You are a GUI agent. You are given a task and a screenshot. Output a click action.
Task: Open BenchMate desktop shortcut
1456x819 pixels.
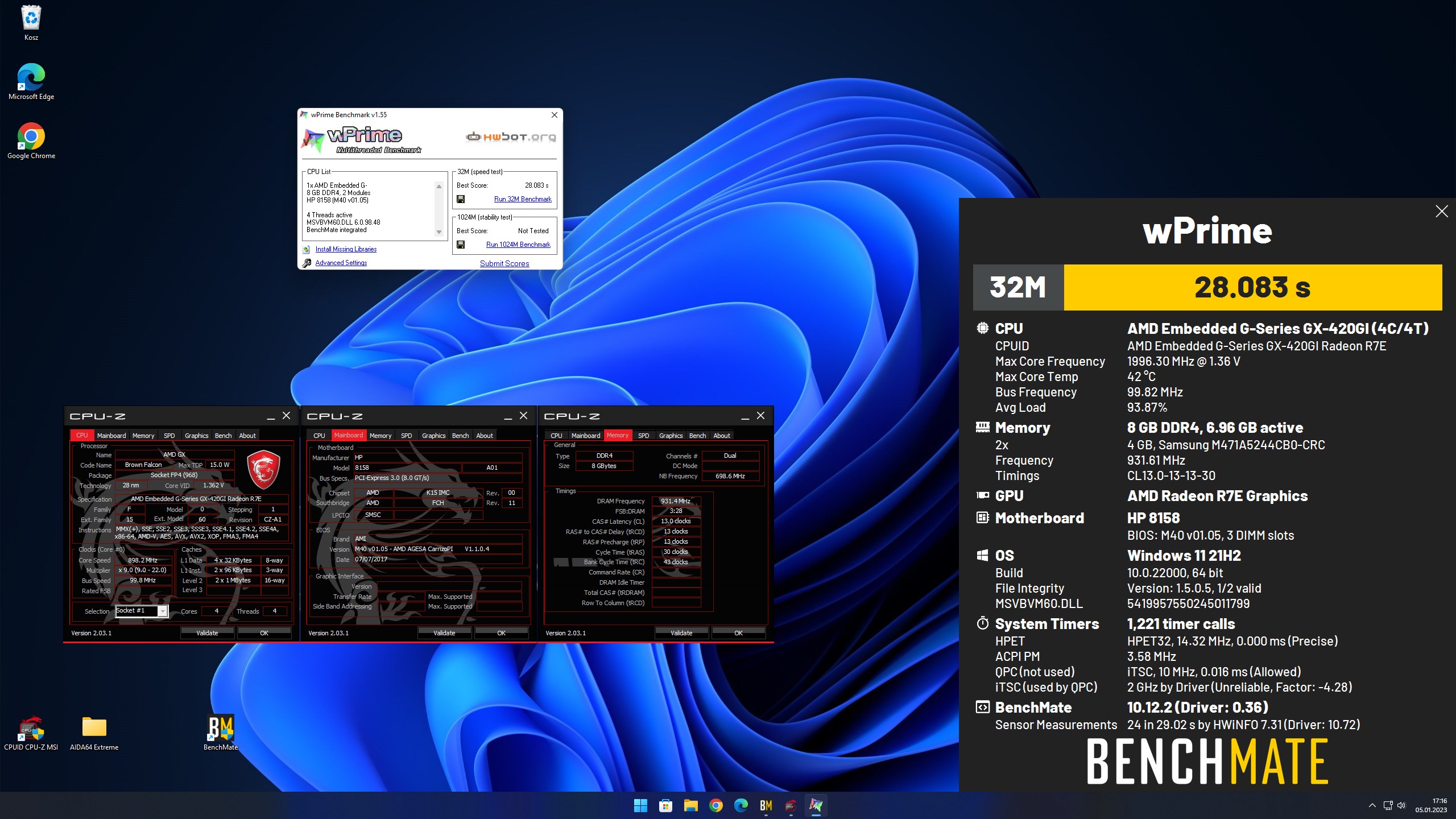click(221, 733)
